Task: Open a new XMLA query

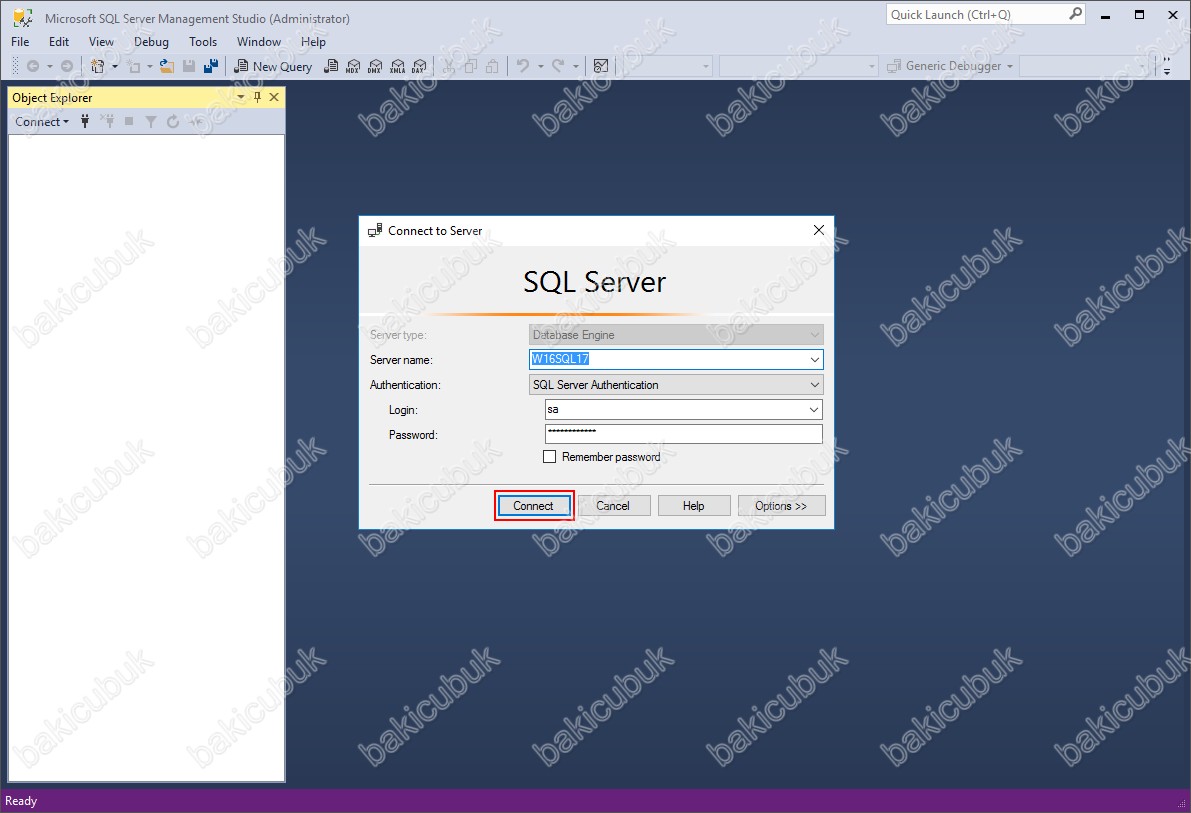Action: 397,66
